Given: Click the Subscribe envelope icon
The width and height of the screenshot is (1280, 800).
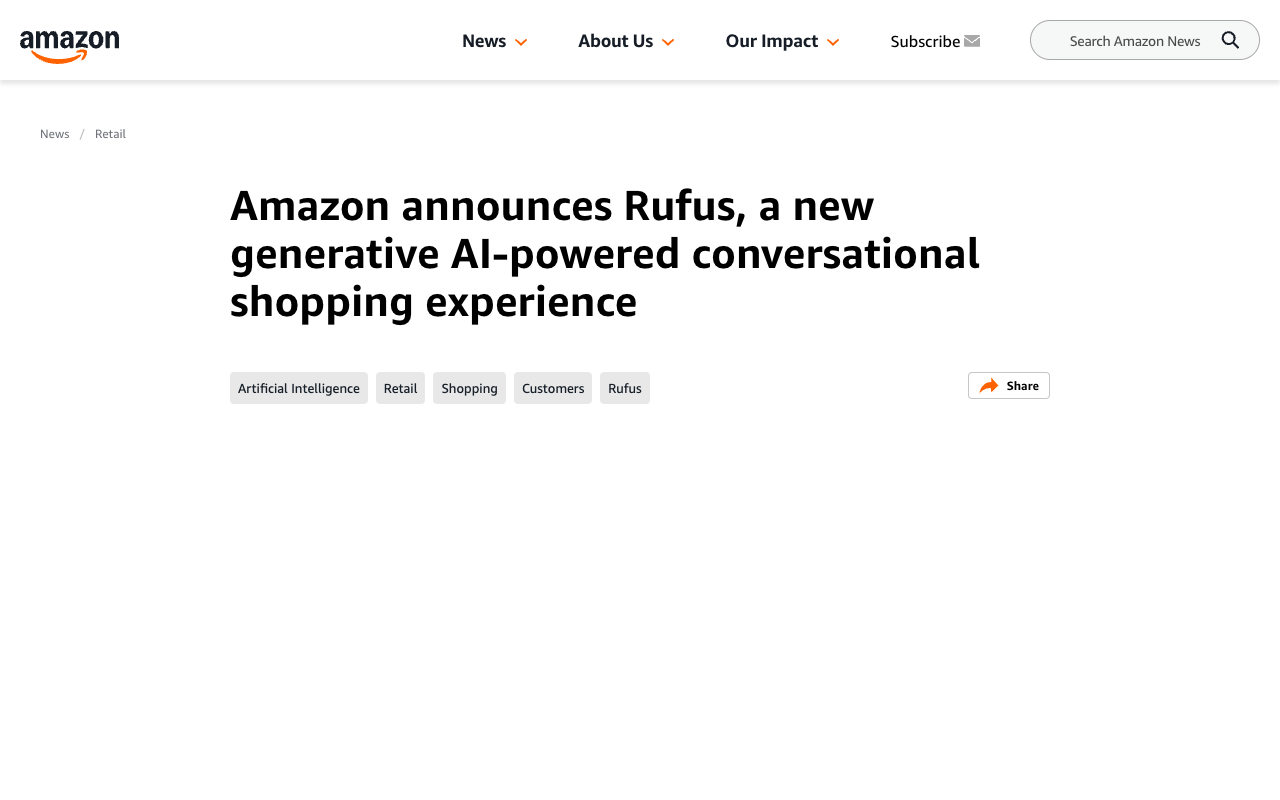Looking at the screenshot, I should [972, 41].
